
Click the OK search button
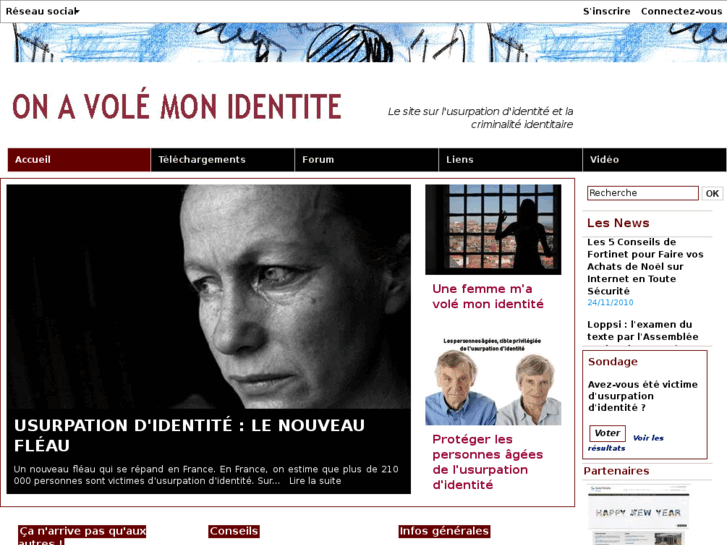point(712,193)
